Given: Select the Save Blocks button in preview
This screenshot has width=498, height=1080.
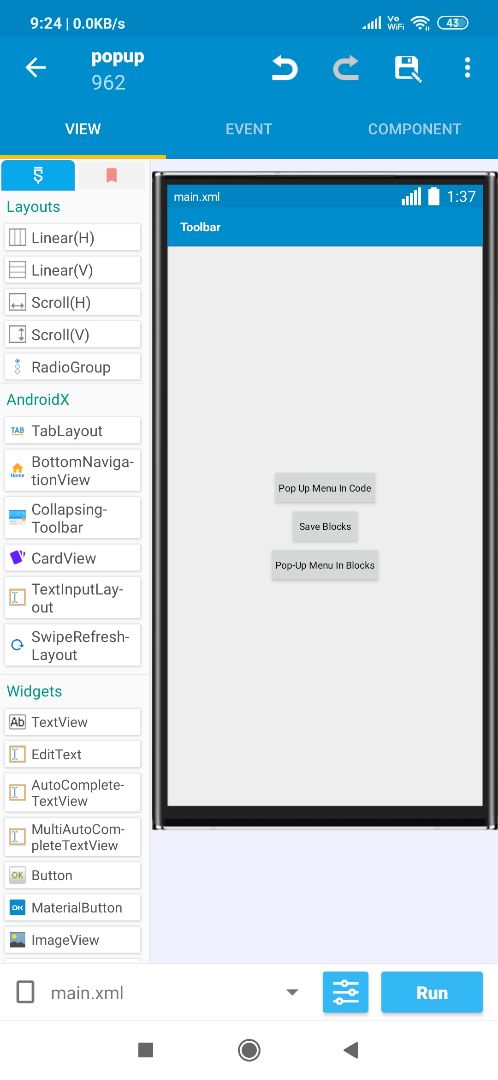Looking at the screenshot, I should (x=325, y=527).
